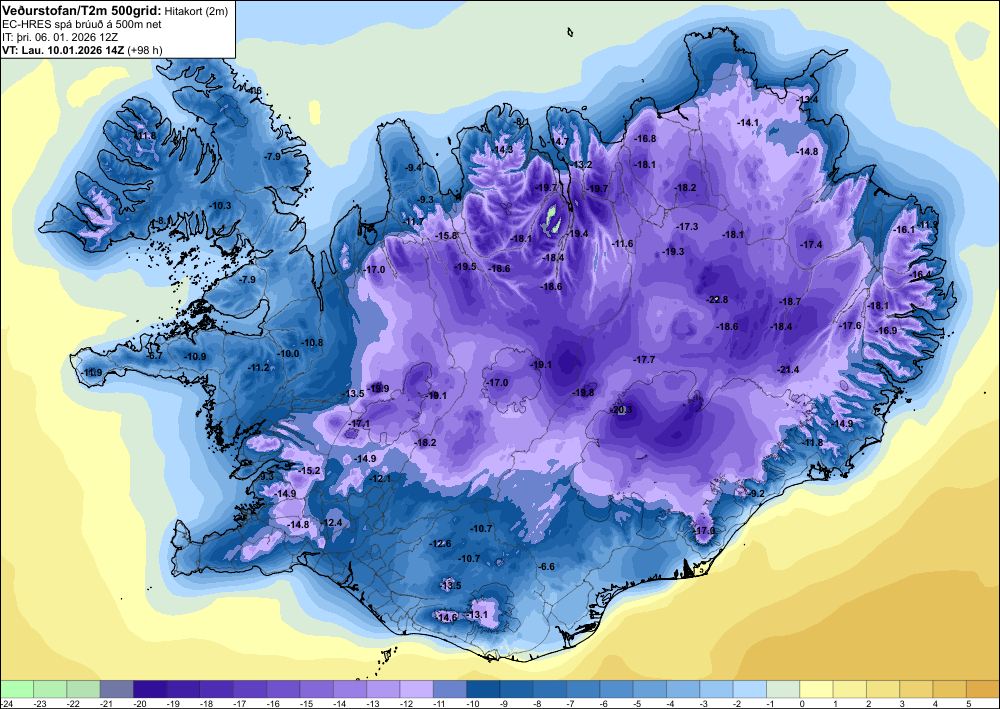Select the -14.6 temperature label

coord(446,617)
